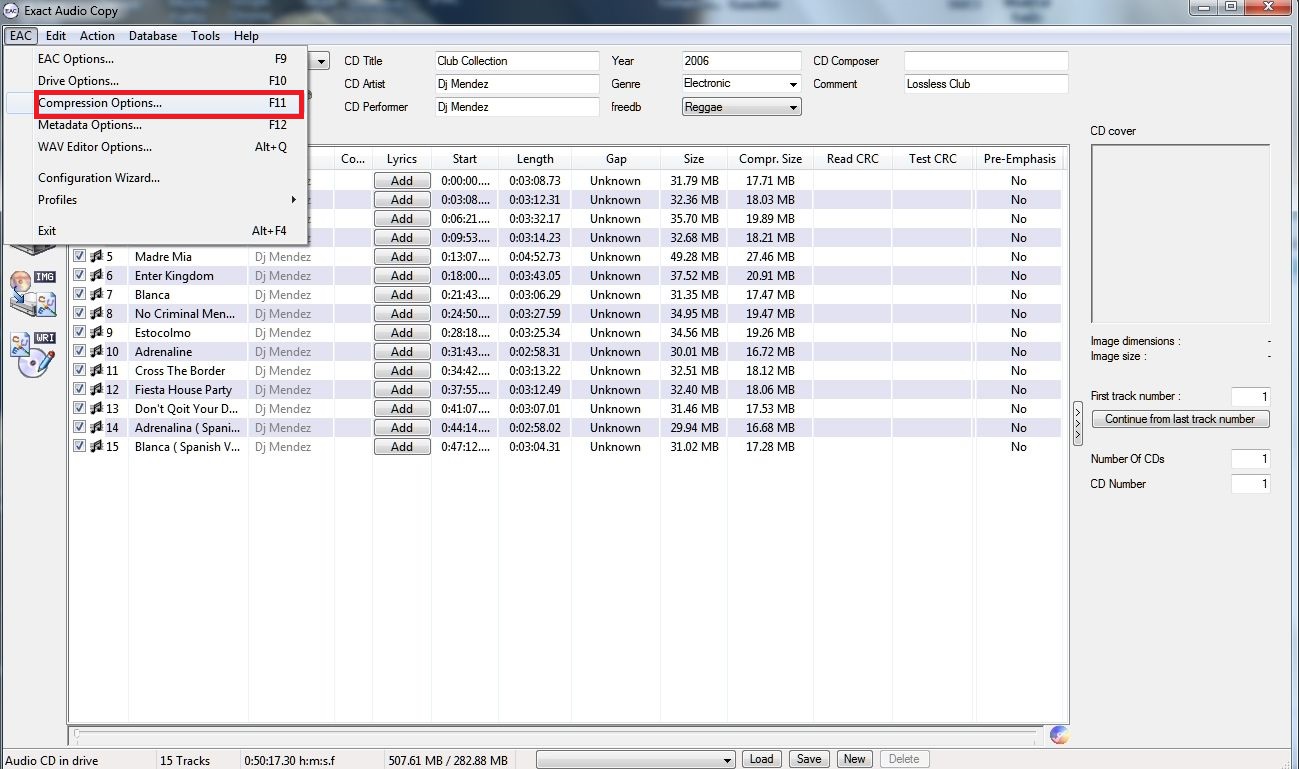This screenshot has height=769, width=1299.
Task: Sort by the Compr. Size column header
Action: (770, 159)
